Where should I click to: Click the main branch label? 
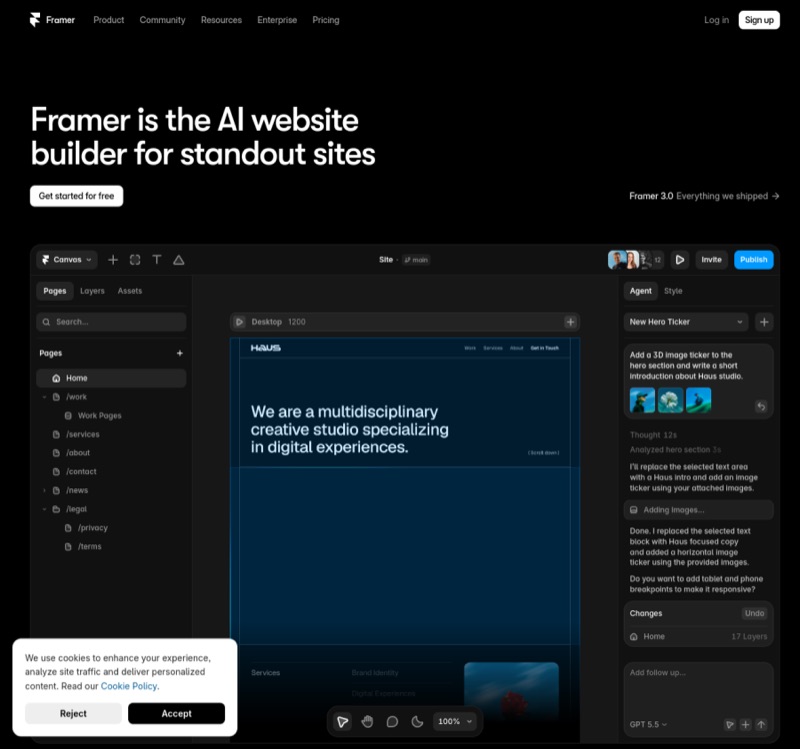coord(416,260)
